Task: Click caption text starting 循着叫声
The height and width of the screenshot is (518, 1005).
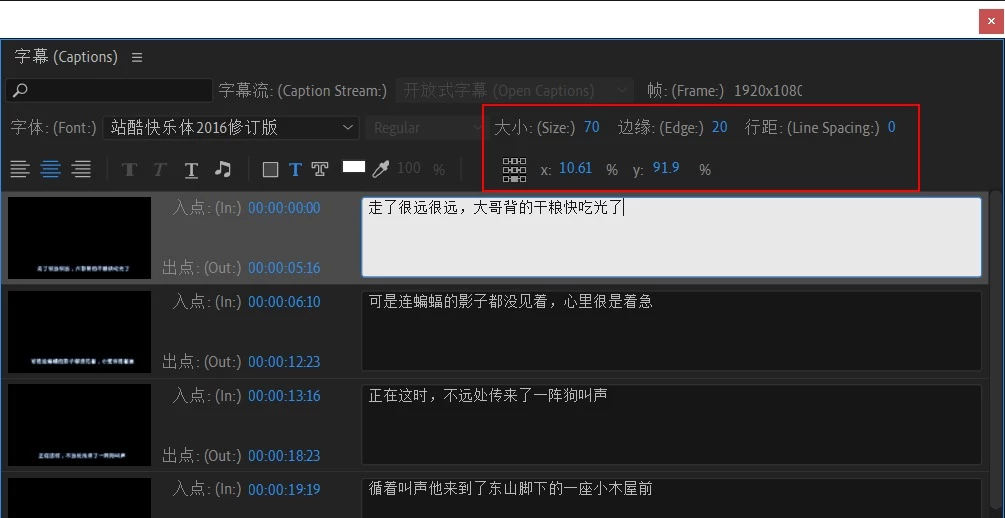Action: click(x=671, y=498)
